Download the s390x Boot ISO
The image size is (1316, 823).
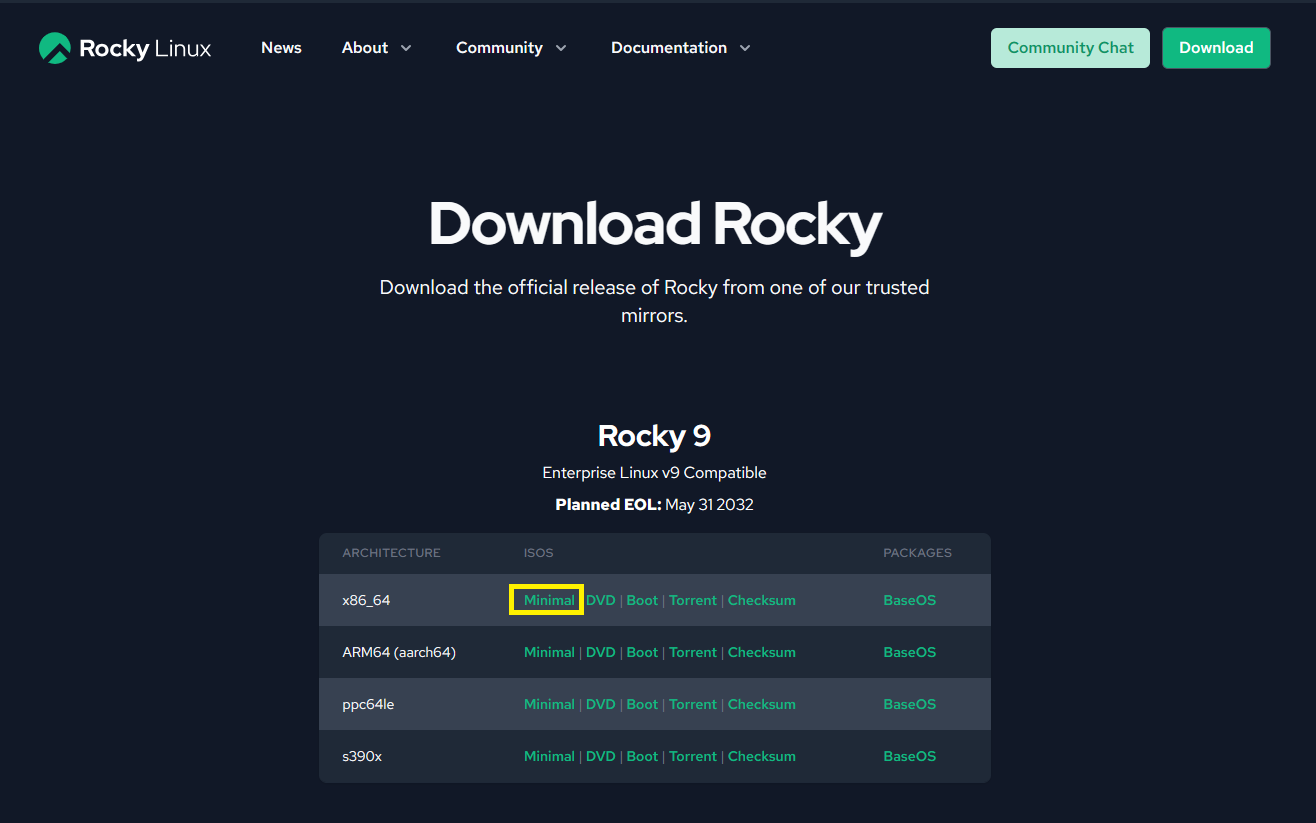(x=642, y=756)
